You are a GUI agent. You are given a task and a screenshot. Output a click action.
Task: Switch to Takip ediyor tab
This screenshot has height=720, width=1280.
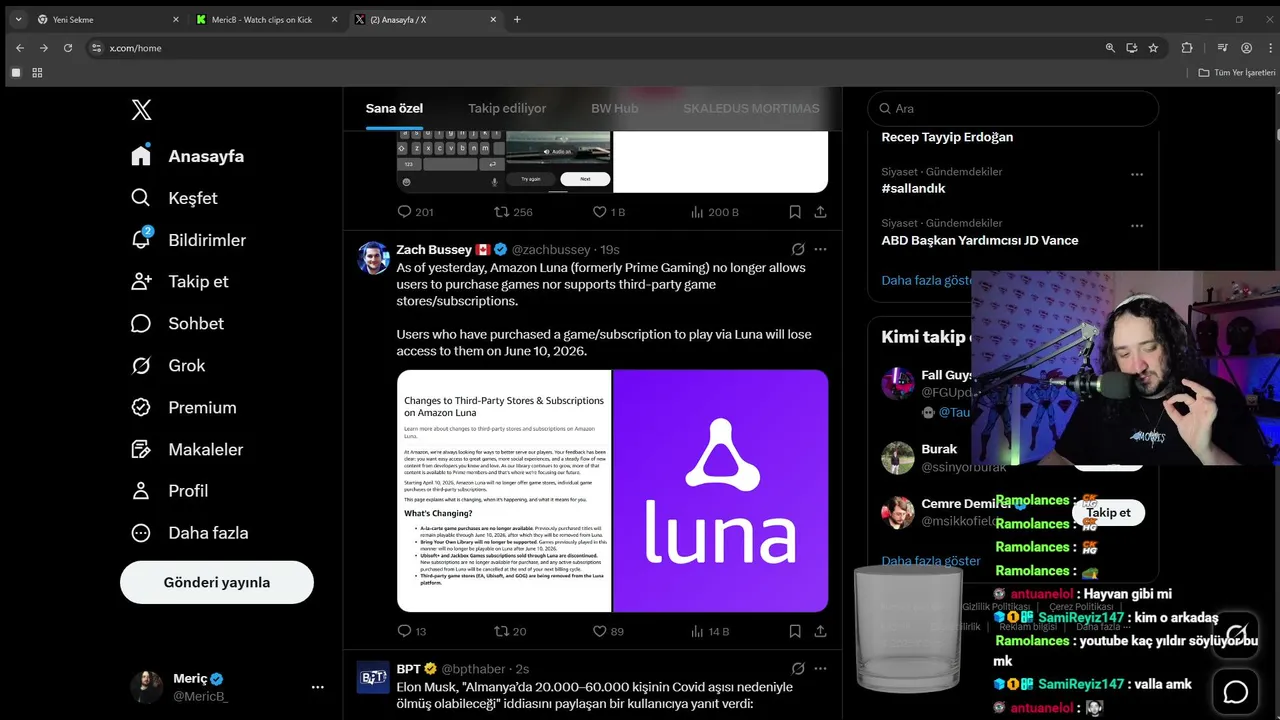[507, 108]
